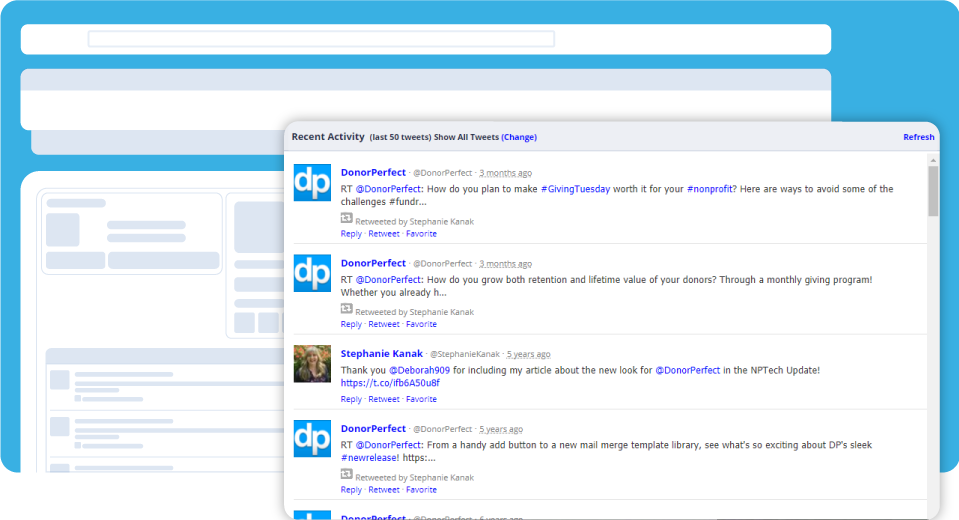Click '5 years ago' timestamp on #newrelease tweet

(501, 429)
